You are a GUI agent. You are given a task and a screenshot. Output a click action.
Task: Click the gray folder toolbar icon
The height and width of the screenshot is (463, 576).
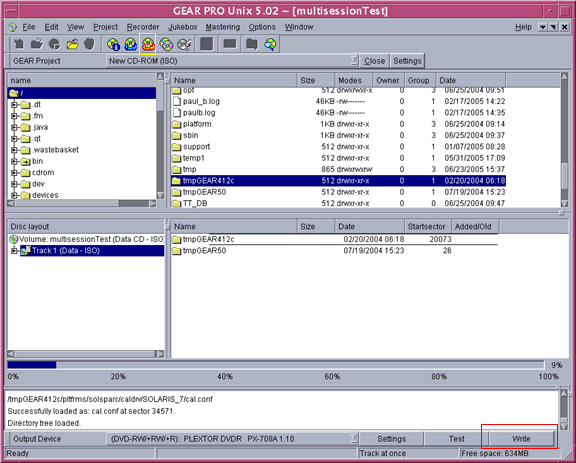(x=252, y=44)
